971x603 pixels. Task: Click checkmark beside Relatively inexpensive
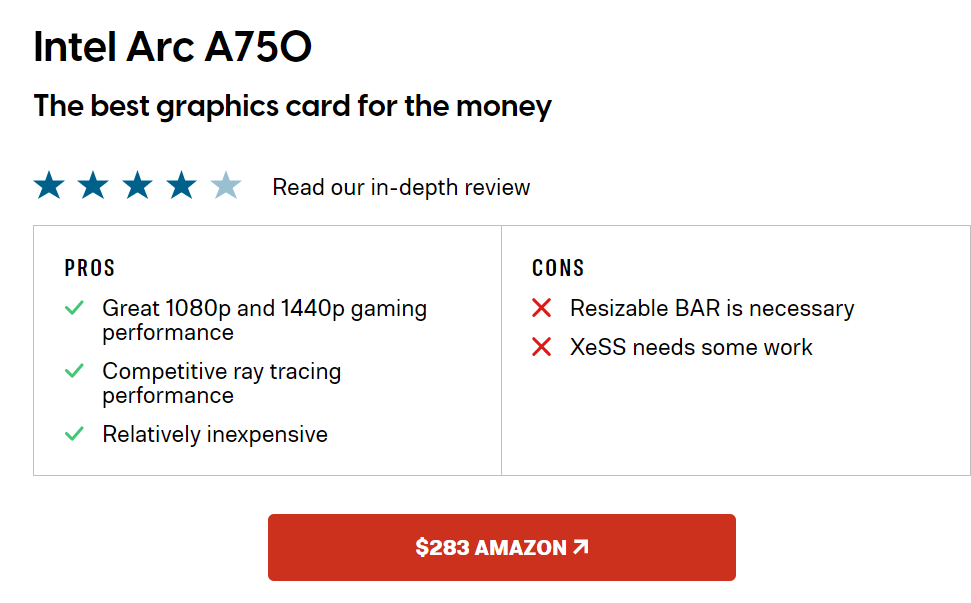pos(74,434)
